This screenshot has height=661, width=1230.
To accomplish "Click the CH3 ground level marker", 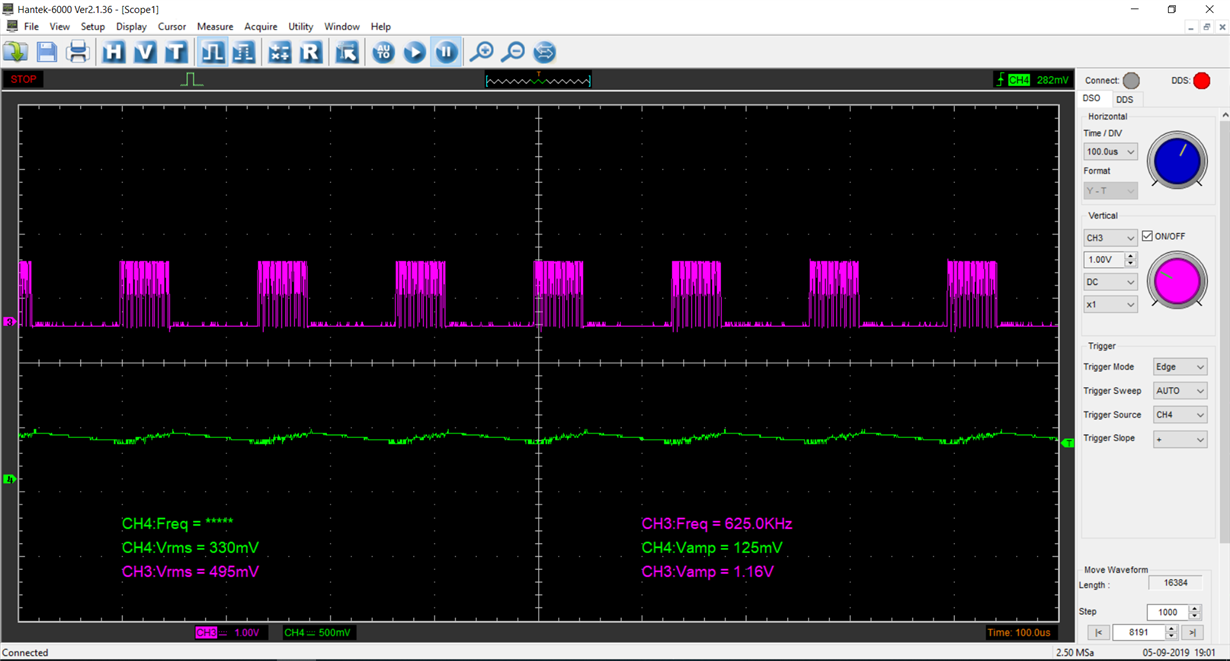I will [10, 322].
